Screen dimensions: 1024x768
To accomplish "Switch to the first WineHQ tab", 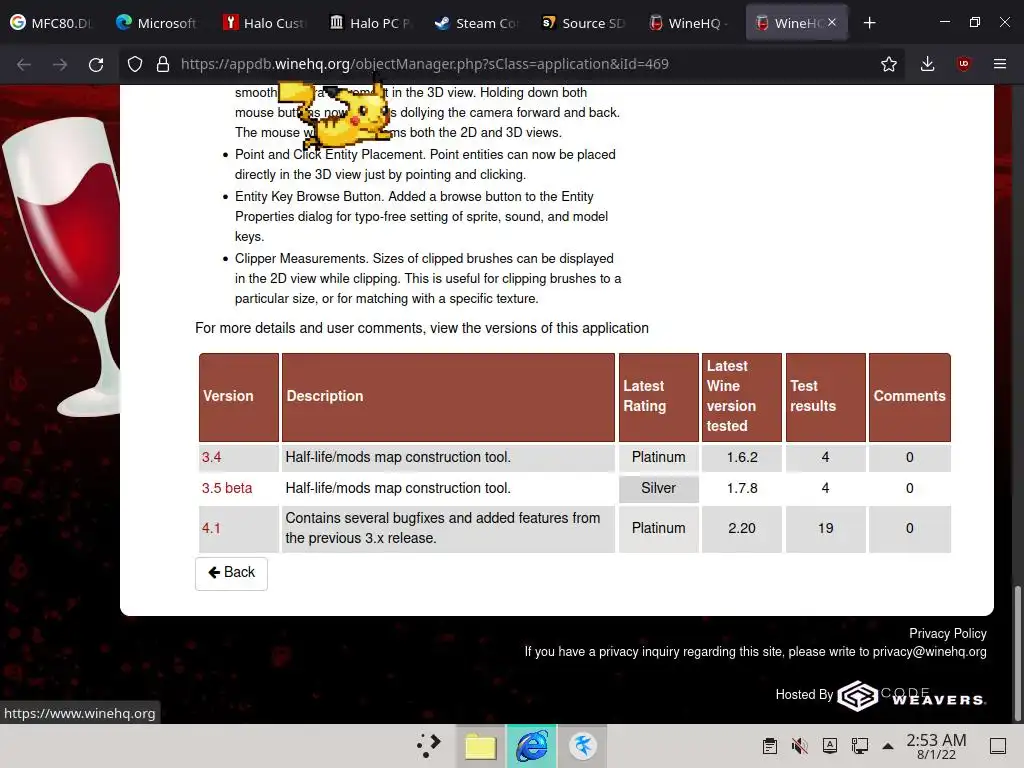I will pyautogui.click(x=689, y=23).
